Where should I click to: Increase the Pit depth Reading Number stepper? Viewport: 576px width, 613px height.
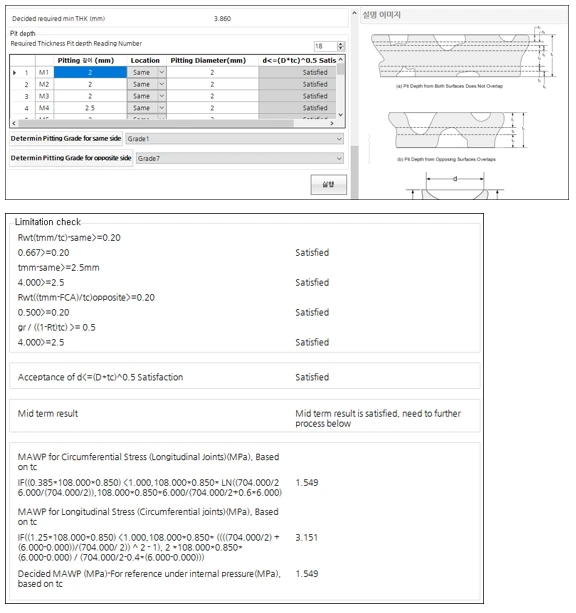(x=341, y=44)
